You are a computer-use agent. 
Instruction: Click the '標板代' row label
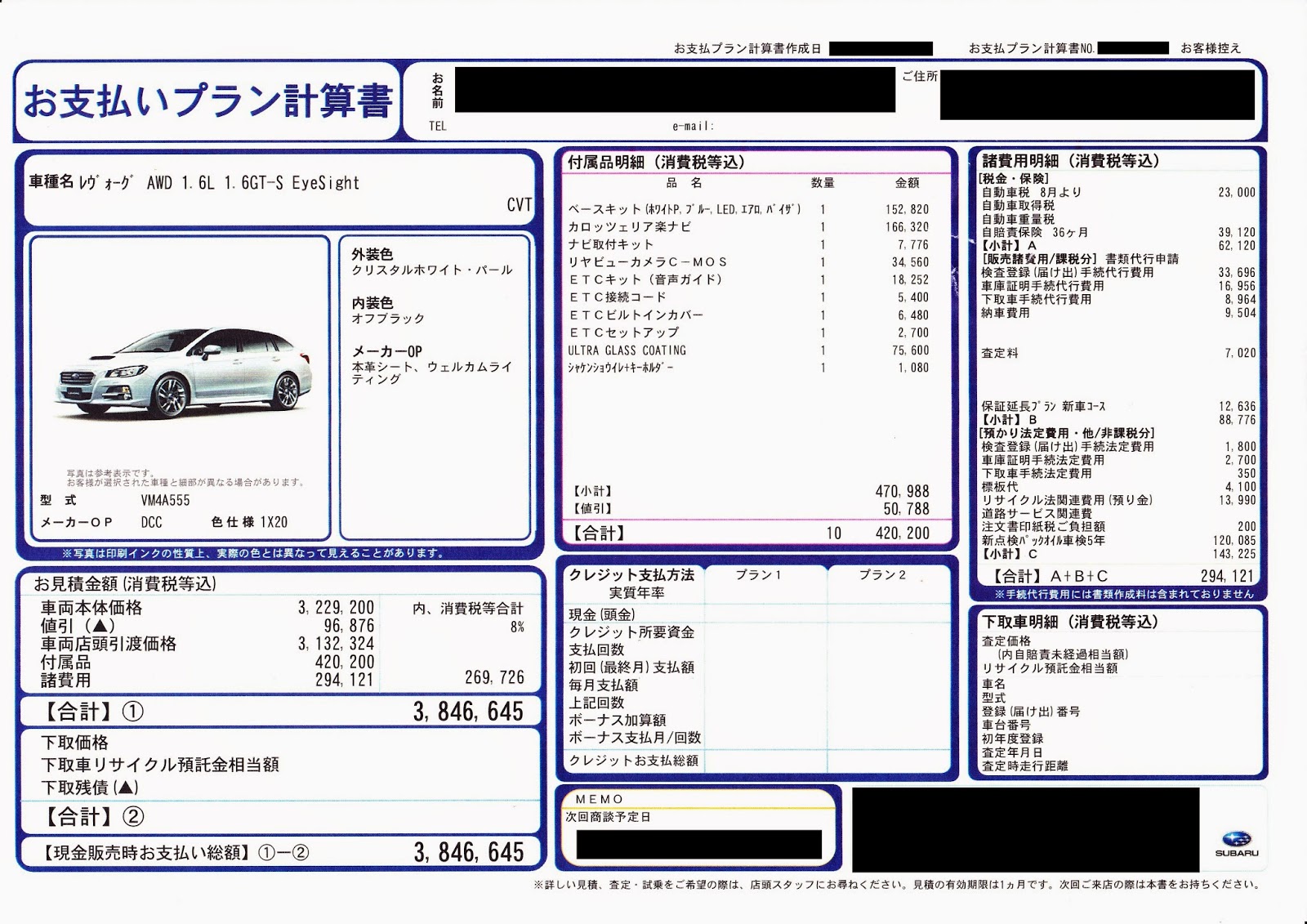[1000, 487]
